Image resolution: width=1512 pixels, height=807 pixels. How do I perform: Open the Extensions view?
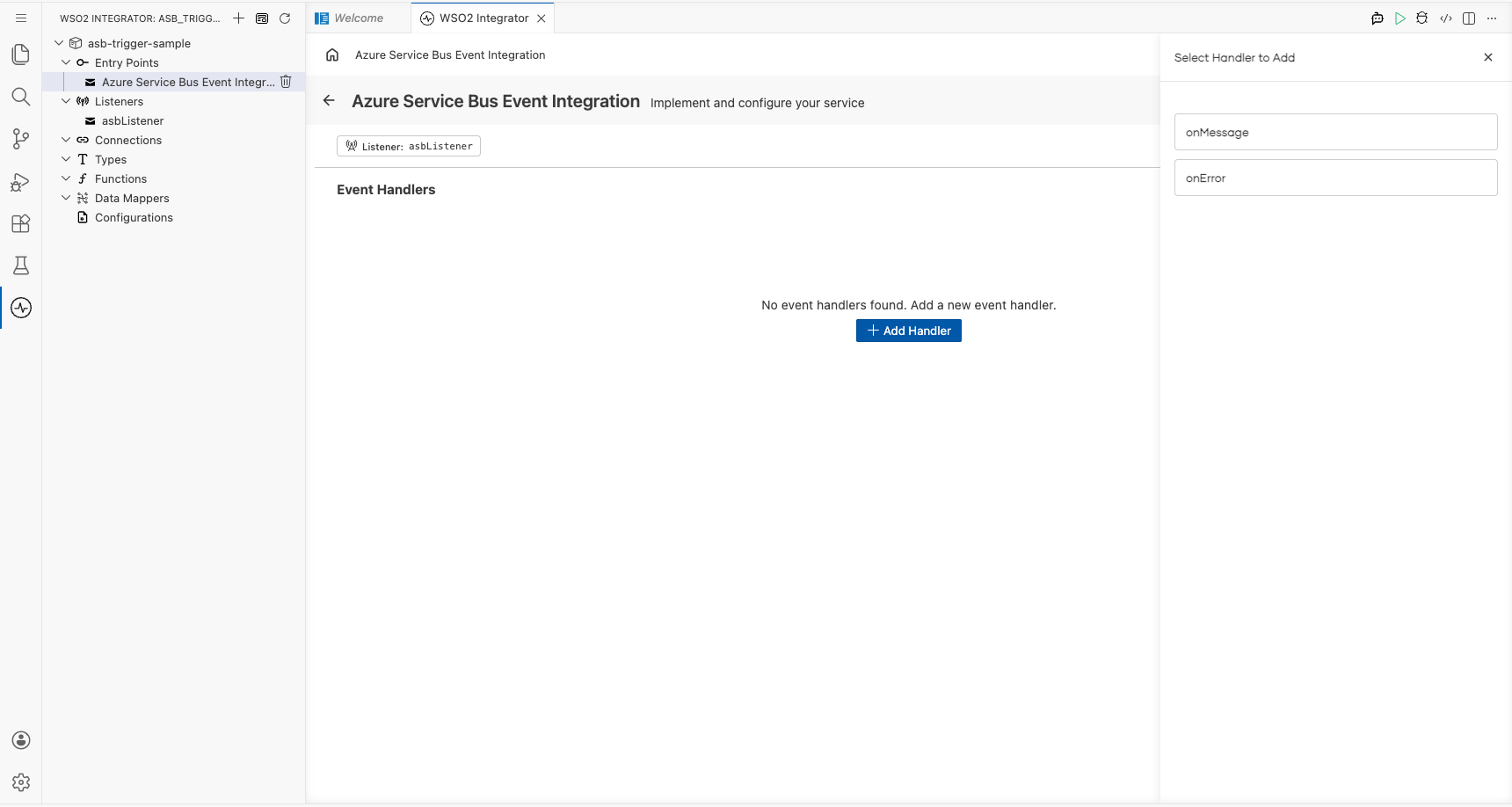click(21, 223)
